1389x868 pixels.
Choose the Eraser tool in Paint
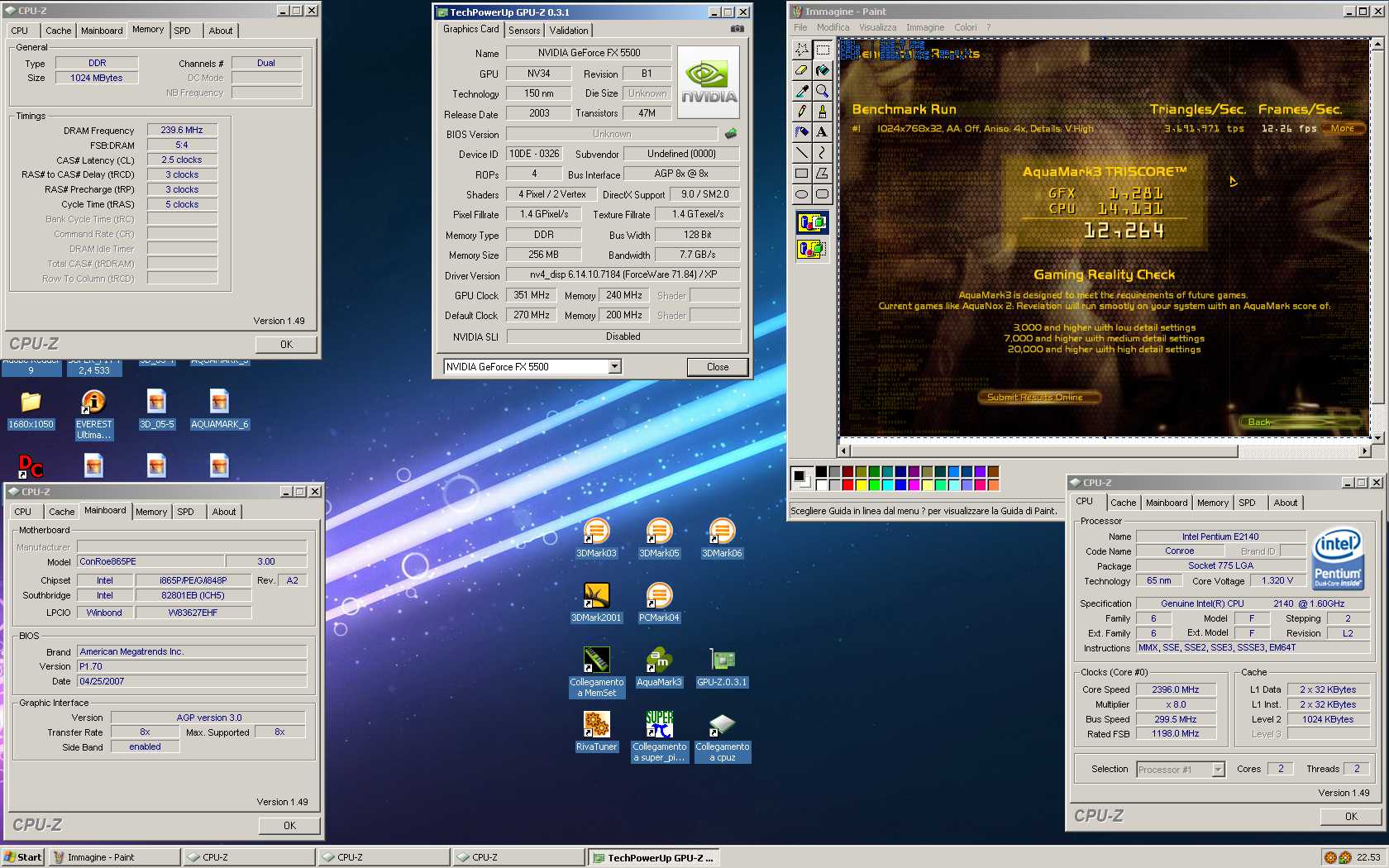tap(801, 70)
